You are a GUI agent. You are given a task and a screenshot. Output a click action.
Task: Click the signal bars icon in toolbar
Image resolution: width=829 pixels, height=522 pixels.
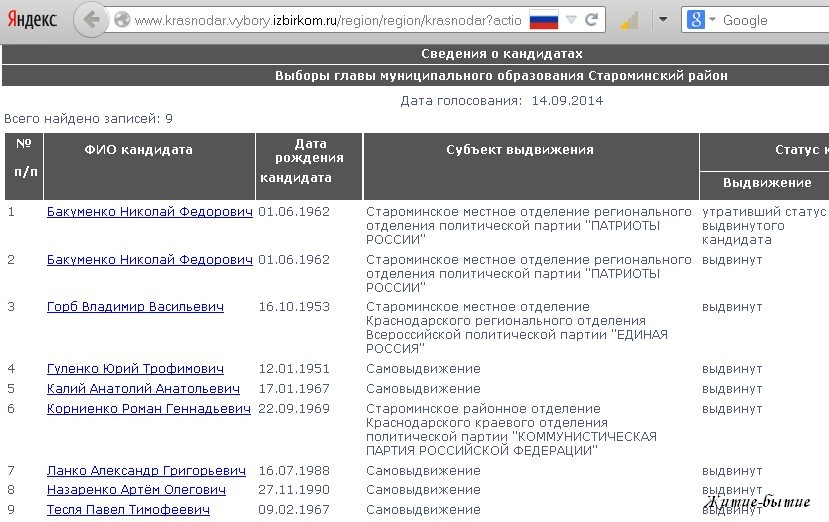tap(629, 21)
